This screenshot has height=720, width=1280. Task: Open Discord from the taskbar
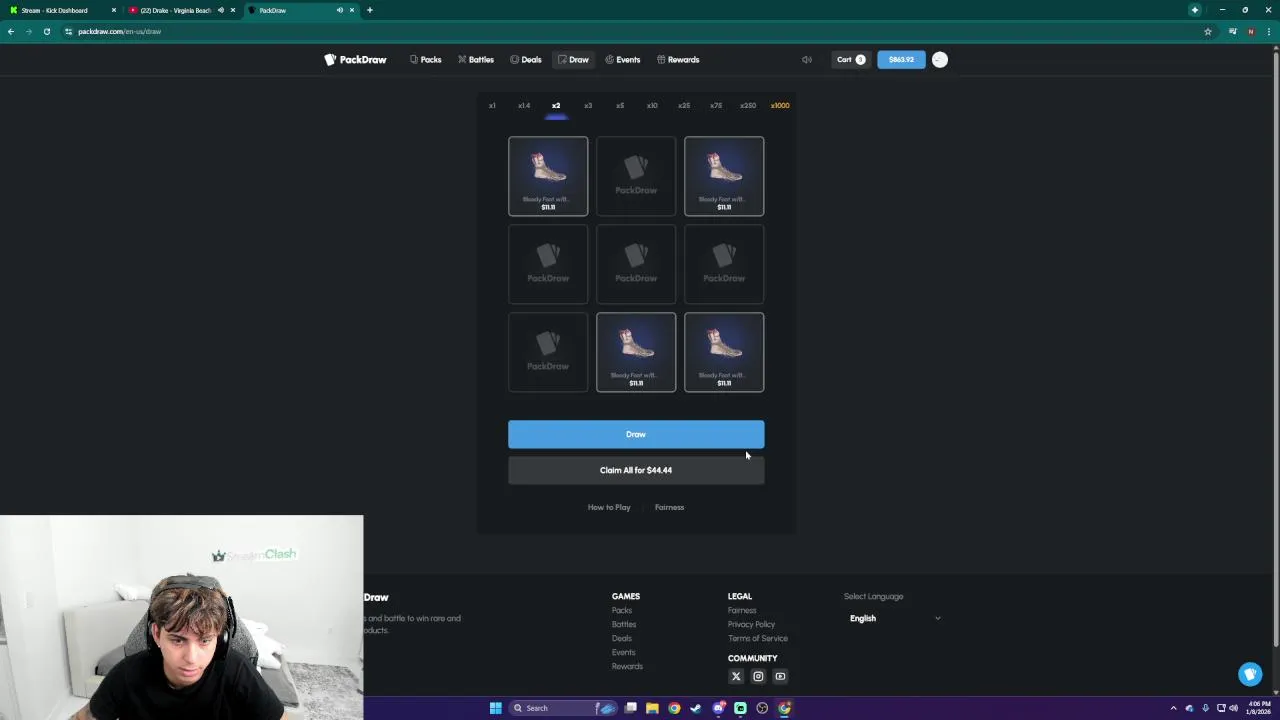718,708
